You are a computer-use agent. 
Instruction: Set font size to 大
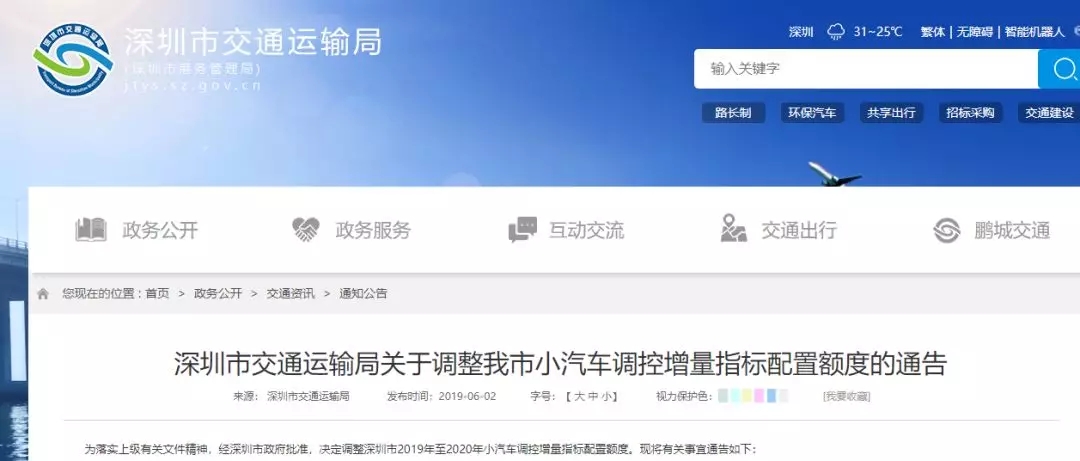click(x=578, y=396)
